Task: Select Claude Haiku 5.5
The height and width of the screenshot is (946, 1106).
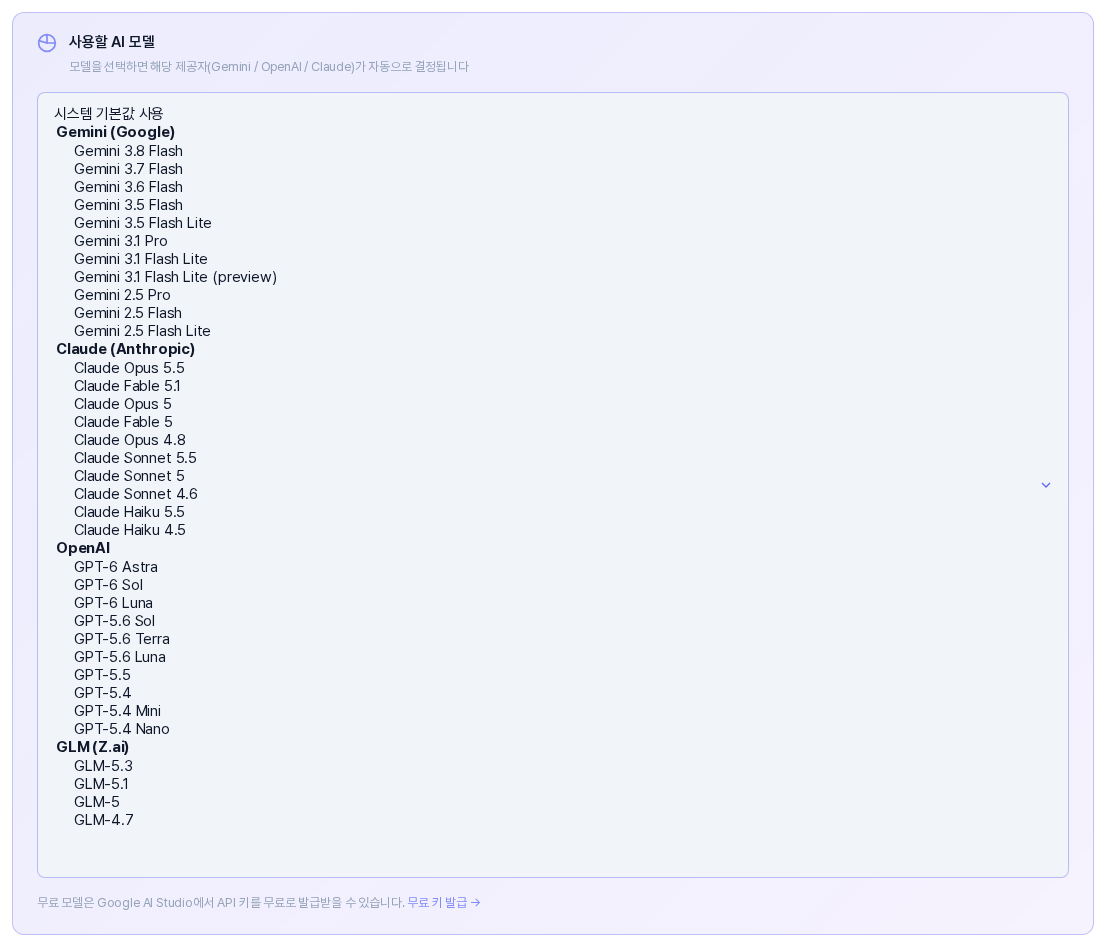Action: point(129,512)
